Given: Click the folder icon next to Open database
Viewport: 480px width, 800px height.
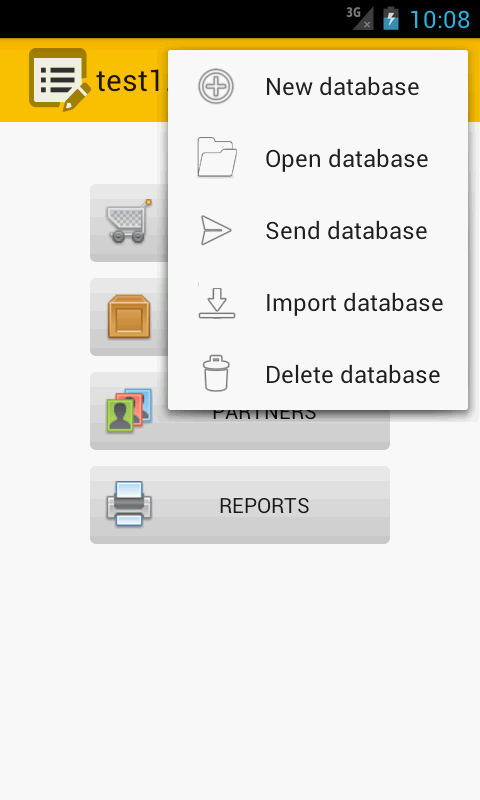Looking at the screenshot, I should [x=217, y=158].
